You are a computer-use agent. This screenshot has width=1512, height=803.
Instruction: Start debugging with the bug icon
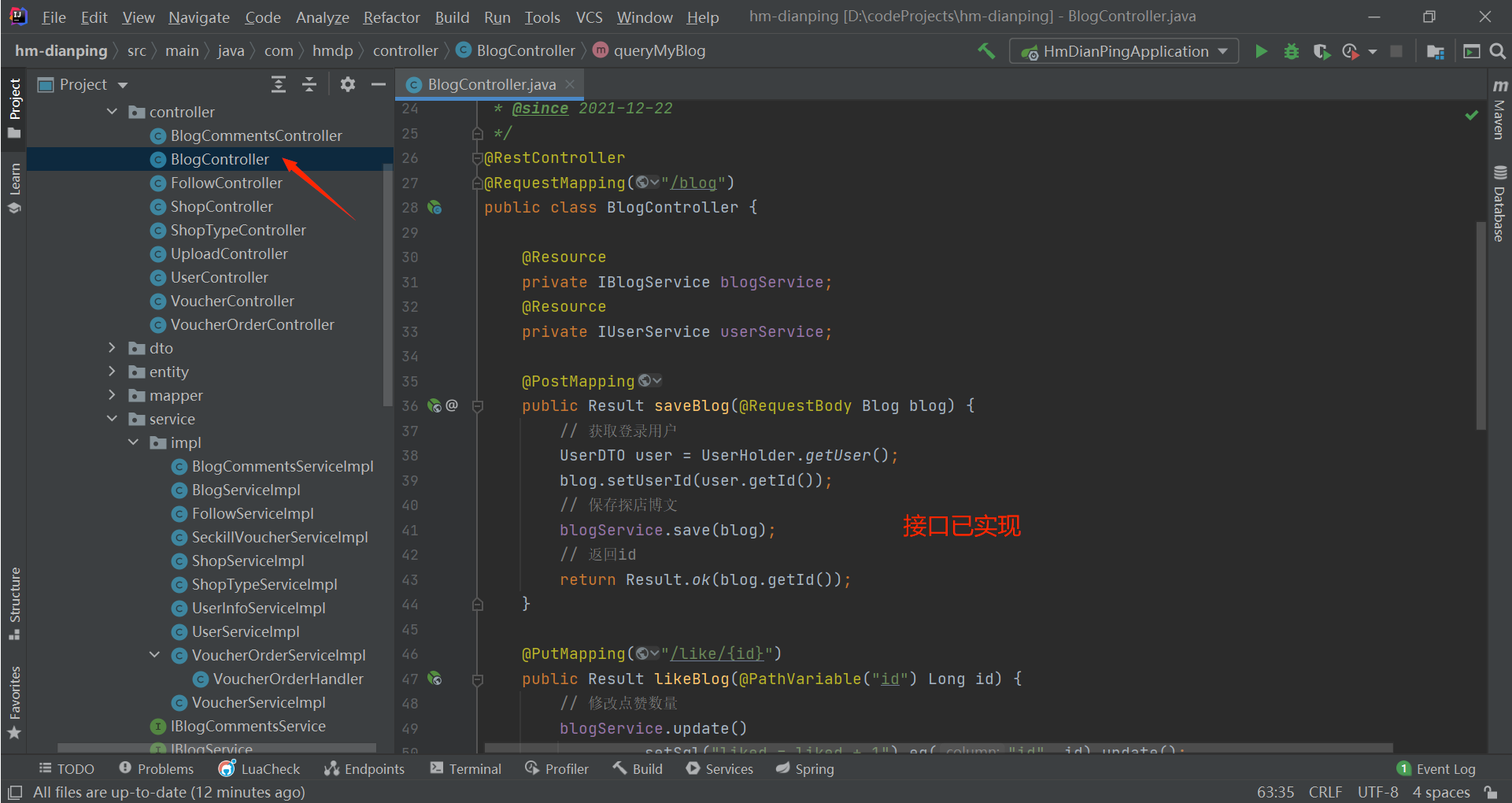coord(1292,51)
